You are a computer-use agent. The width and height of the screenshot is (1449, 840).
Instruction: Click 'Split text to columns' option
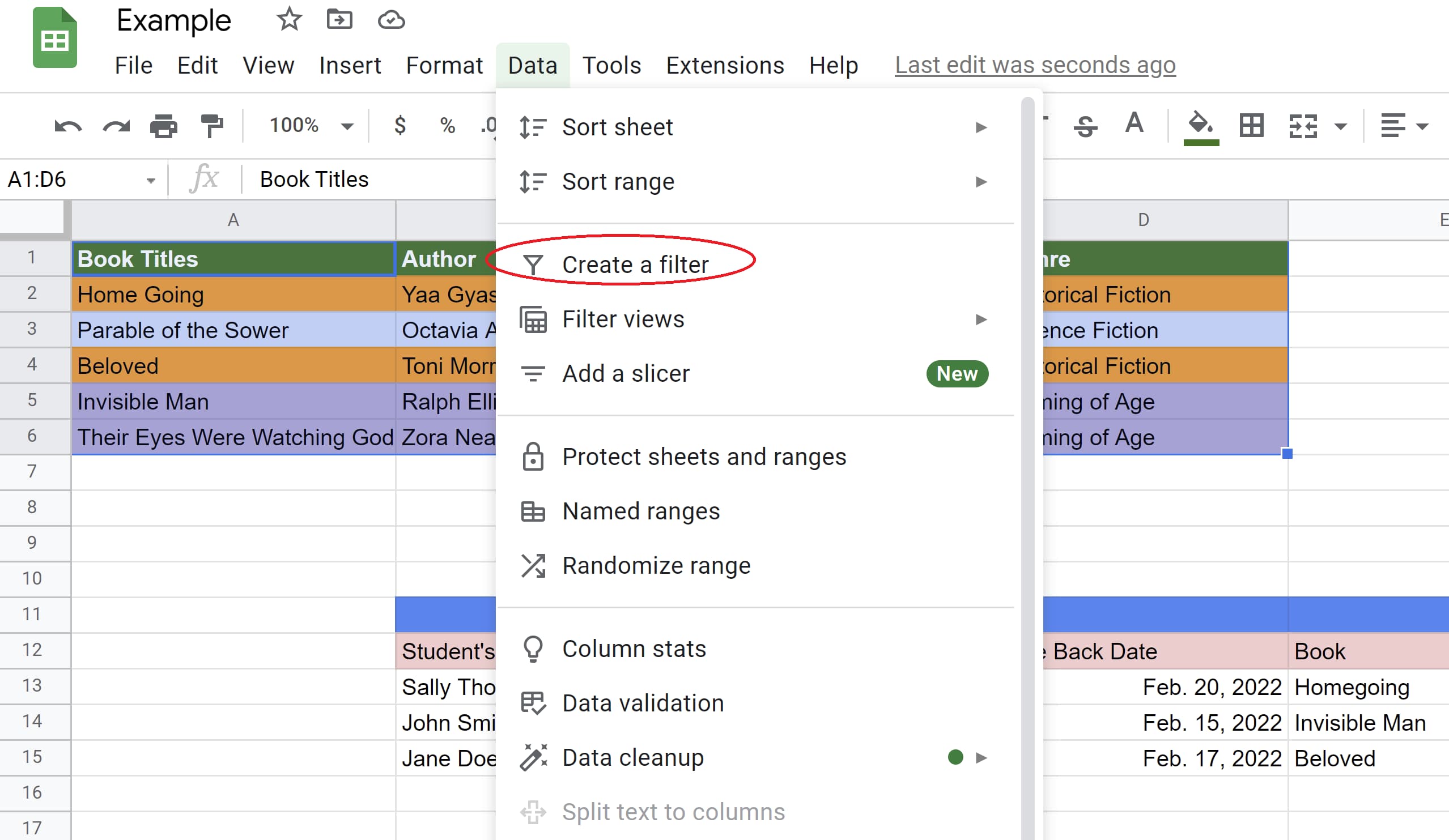pyautogui.click(x=673, y=812)
